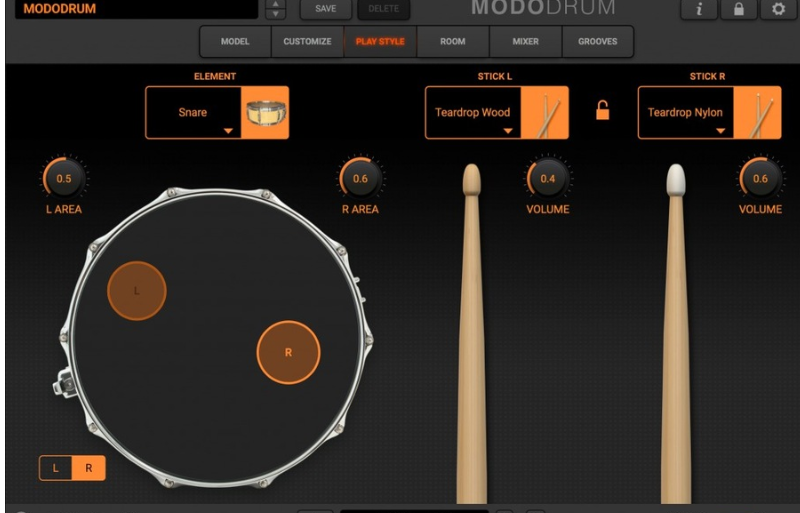Click the Stick R drumsticks image
The height and width of the screenshot is (513, 800).
tap(757, 112)
